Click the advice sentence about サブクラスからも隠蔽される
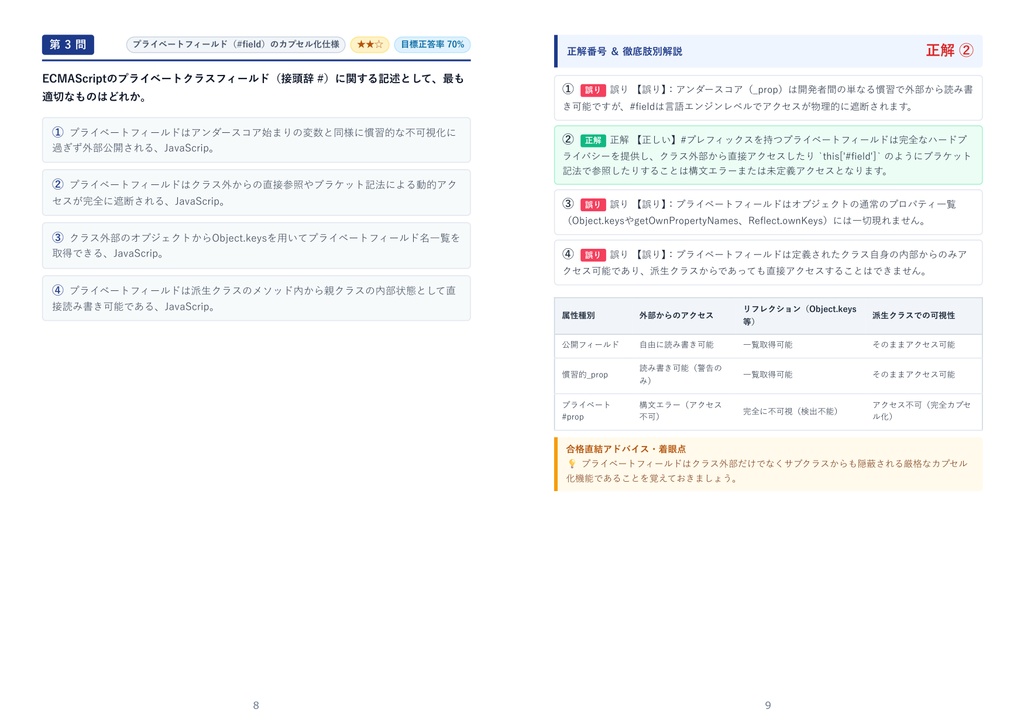This screenshot has height=727, width=1024. [767, 471]
